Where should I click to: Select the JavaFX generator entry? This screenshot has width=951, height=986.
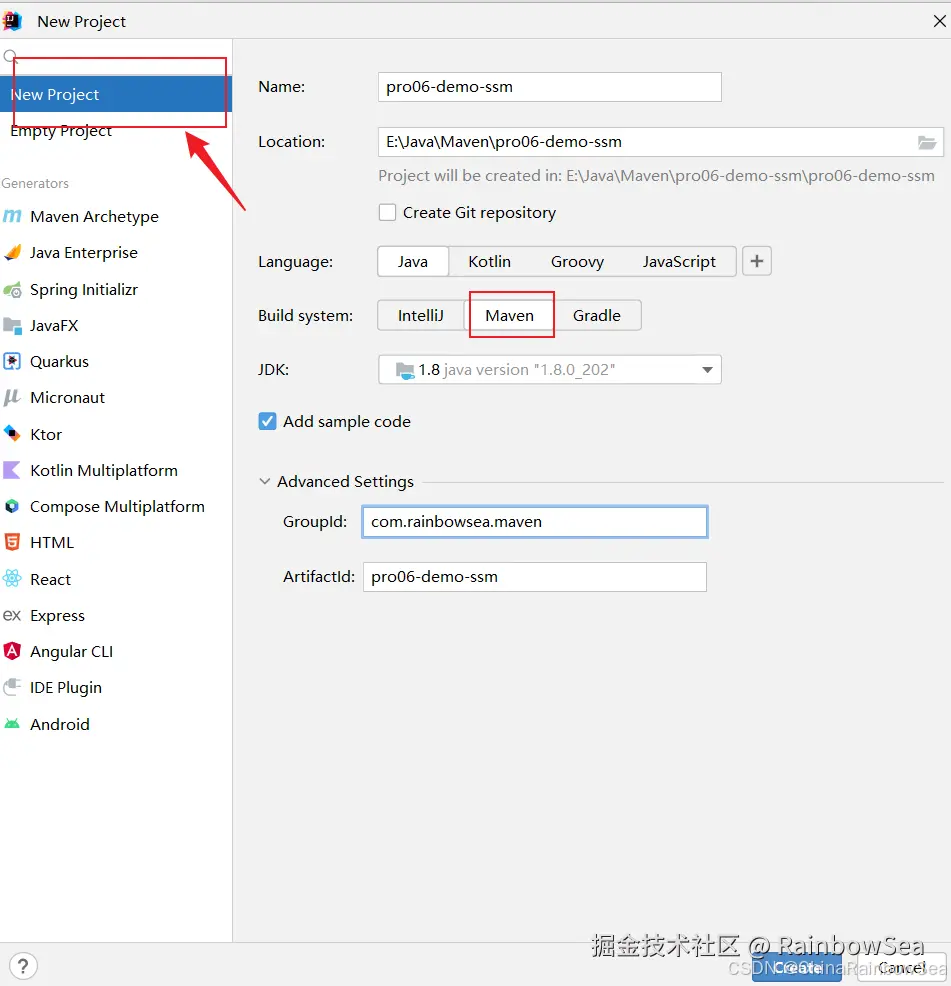point(116,326)
